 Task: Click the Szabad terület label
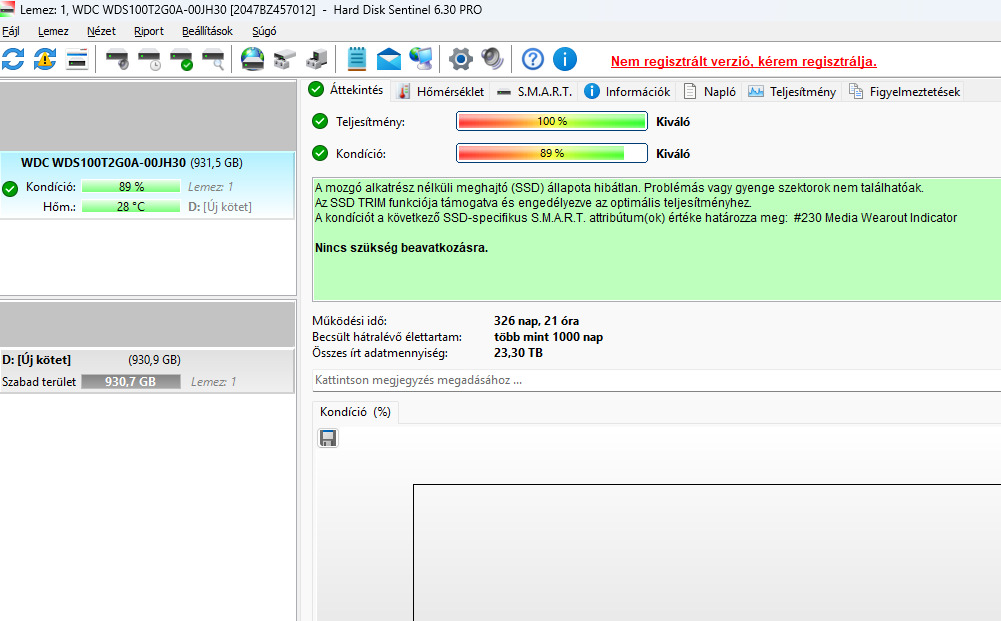pyautogui.click(x=39, y=382)
